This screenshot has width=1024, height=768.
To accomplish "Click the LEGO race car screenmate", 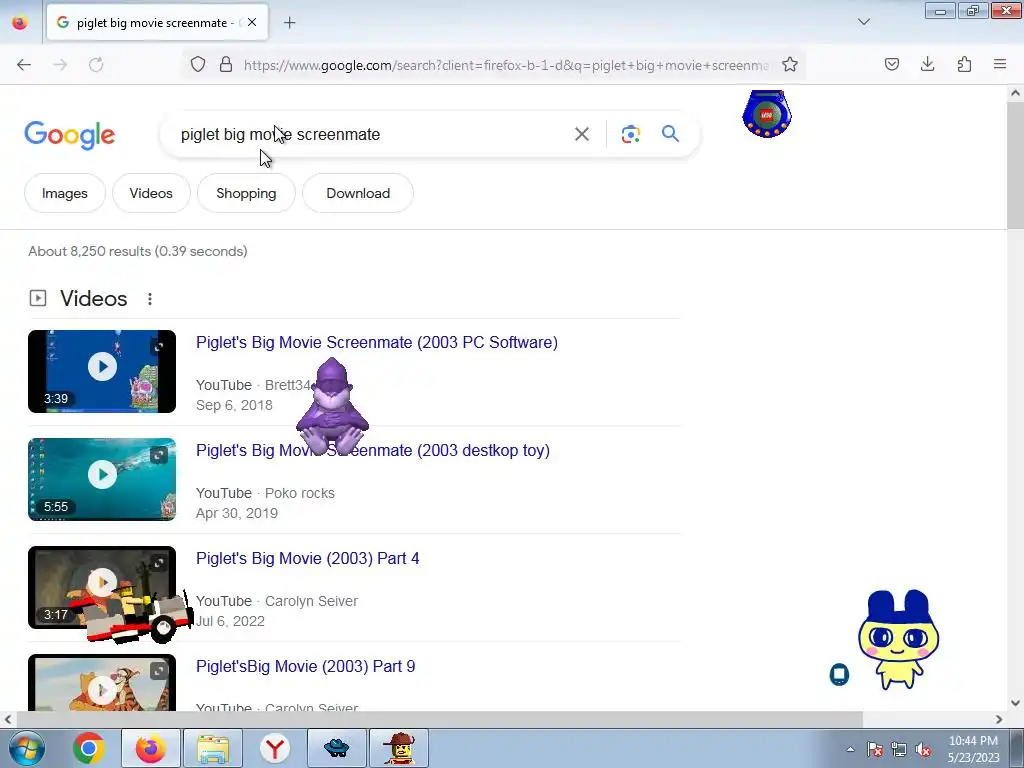I will point(131,613).
